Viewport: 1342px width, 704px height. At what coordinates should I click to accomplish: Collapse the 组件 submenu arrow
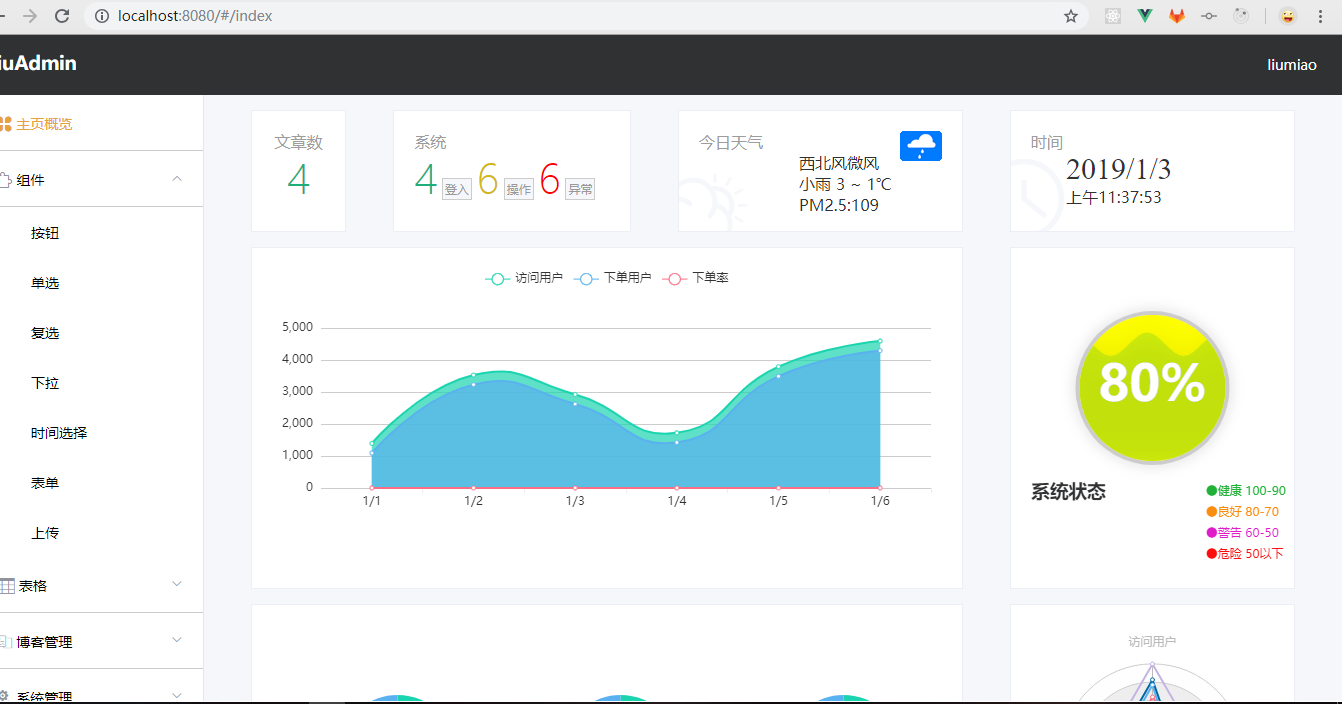177,179
